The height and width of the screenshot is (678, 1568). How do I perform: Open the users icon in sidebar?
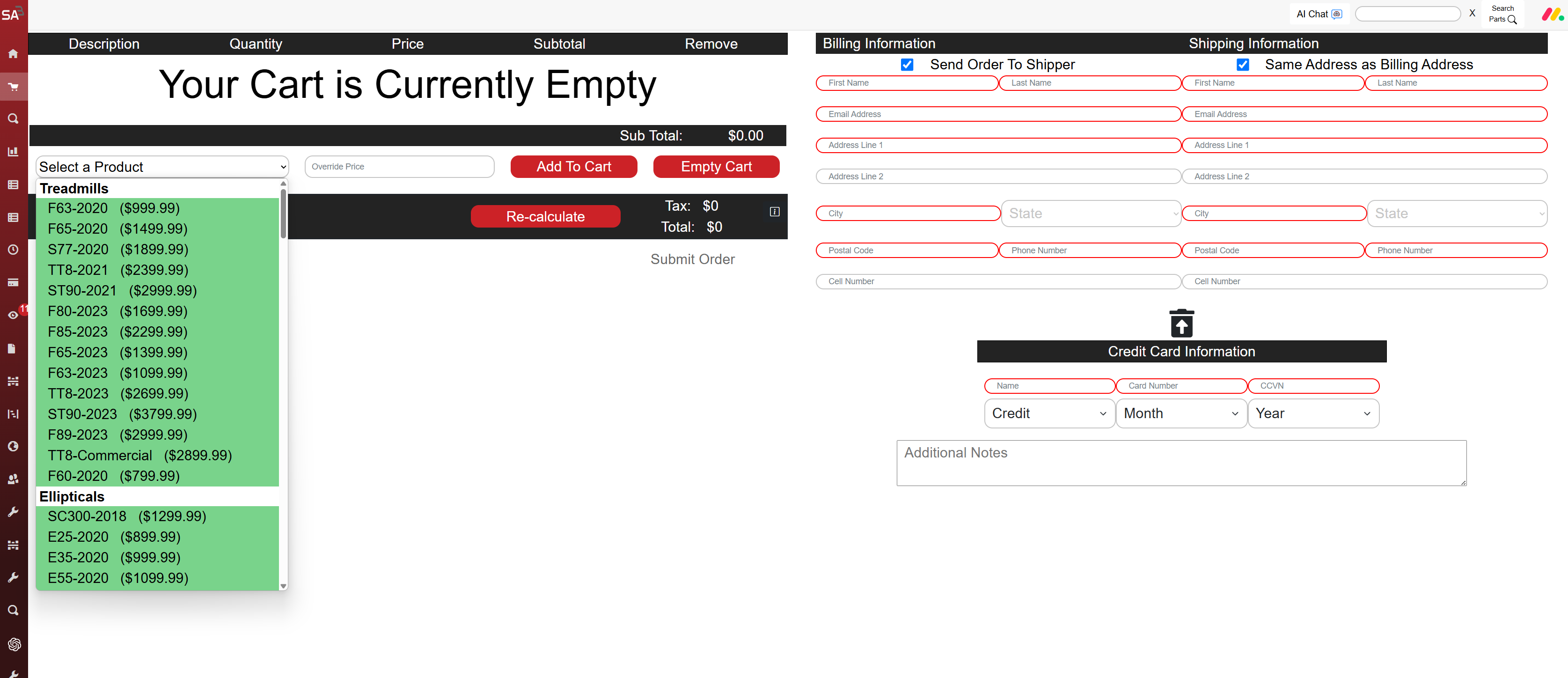(13, 479)
